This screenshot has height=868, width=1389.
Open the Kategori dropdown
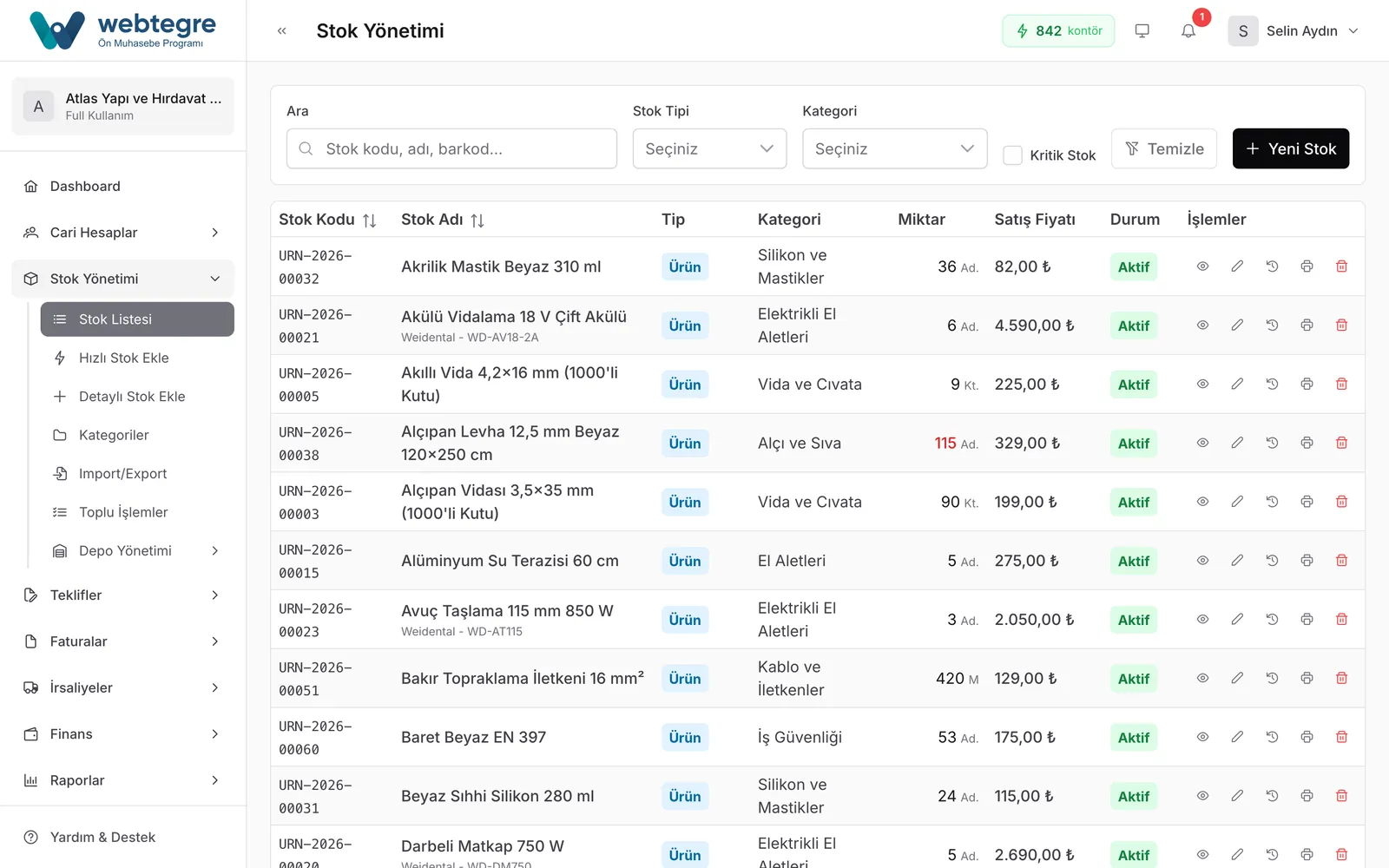click(894, 148)
